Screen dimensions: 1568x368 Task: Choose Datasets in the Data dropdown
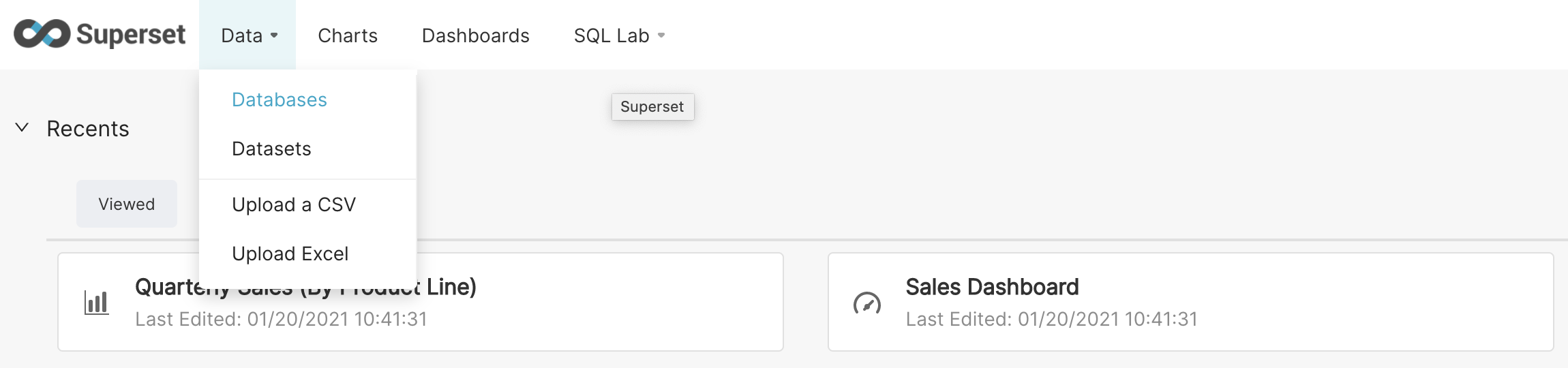(x=271, y=149)
